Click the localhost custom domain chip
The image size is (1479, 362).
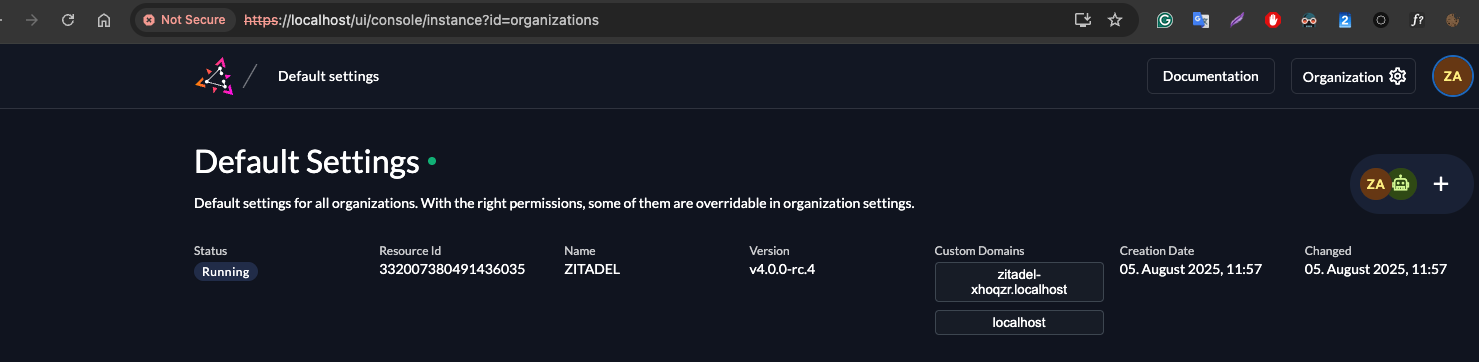pos(1019,322)
